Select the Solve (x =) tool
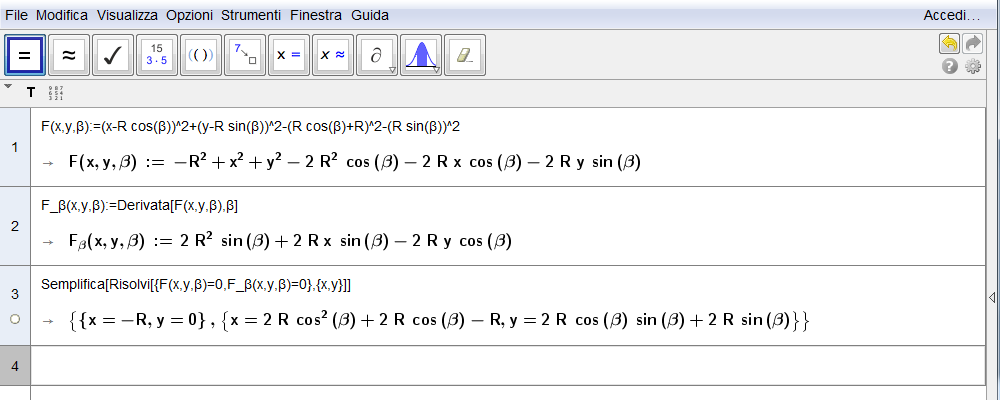The height and width of the screenshot is (400, 1000). coord(289,56)
